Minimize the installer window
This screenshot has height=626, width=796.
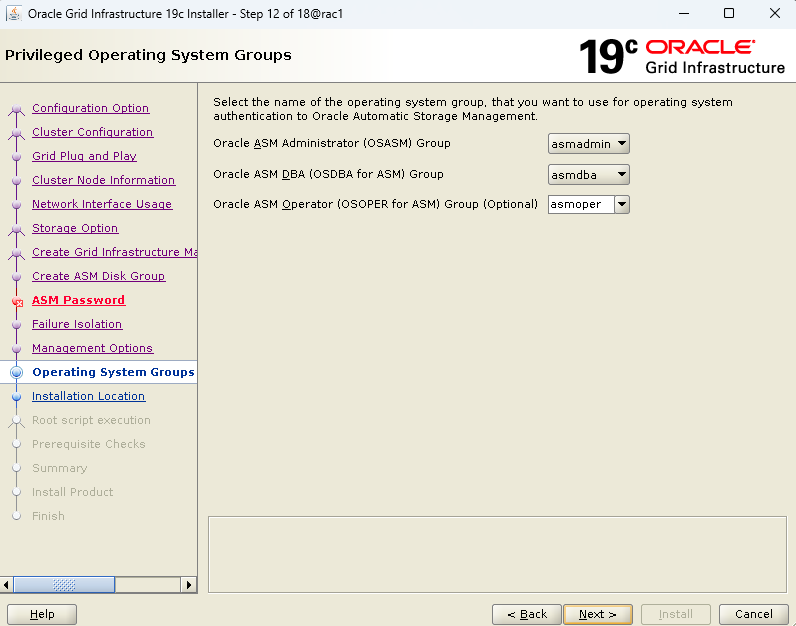tap(684, 13)
